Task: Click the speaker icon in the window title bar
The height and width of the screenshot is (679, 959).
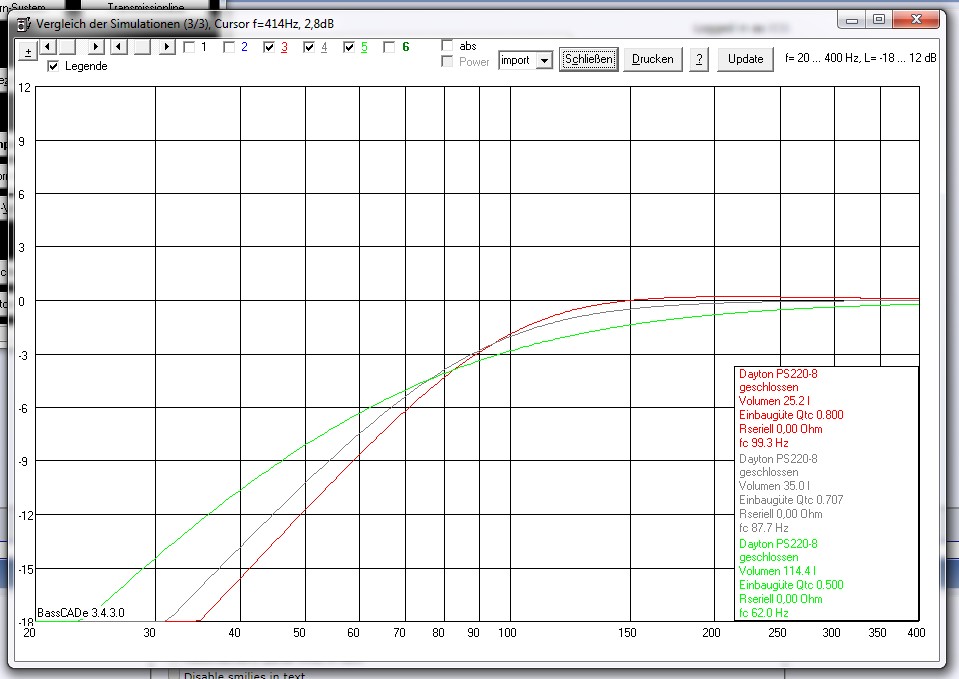Action: pos(24,24)
